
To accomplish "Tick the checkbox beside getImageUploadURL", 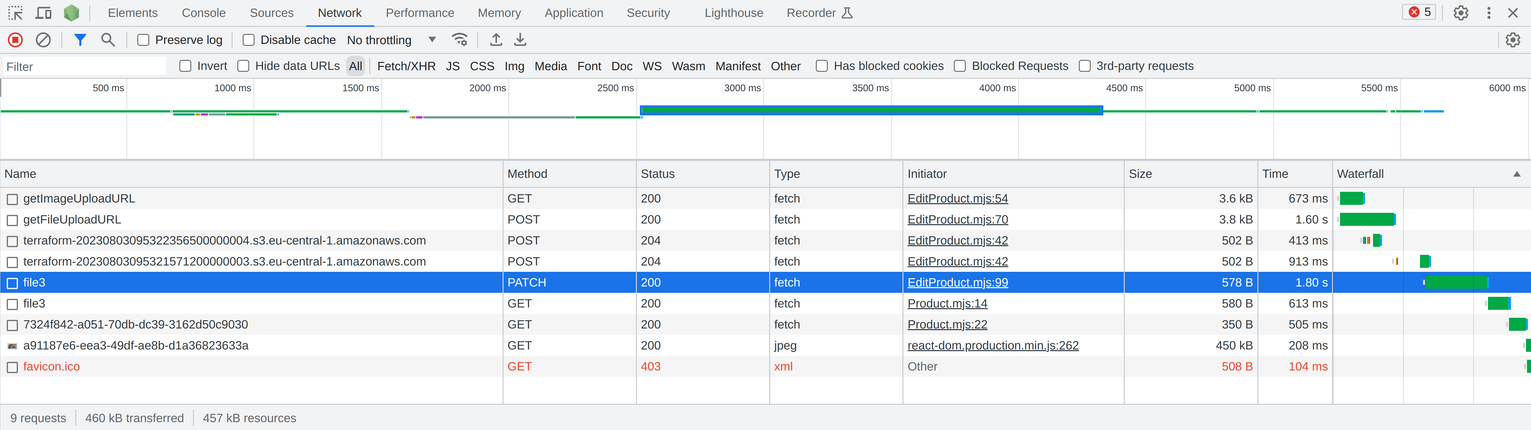I will tap(12, 199).
